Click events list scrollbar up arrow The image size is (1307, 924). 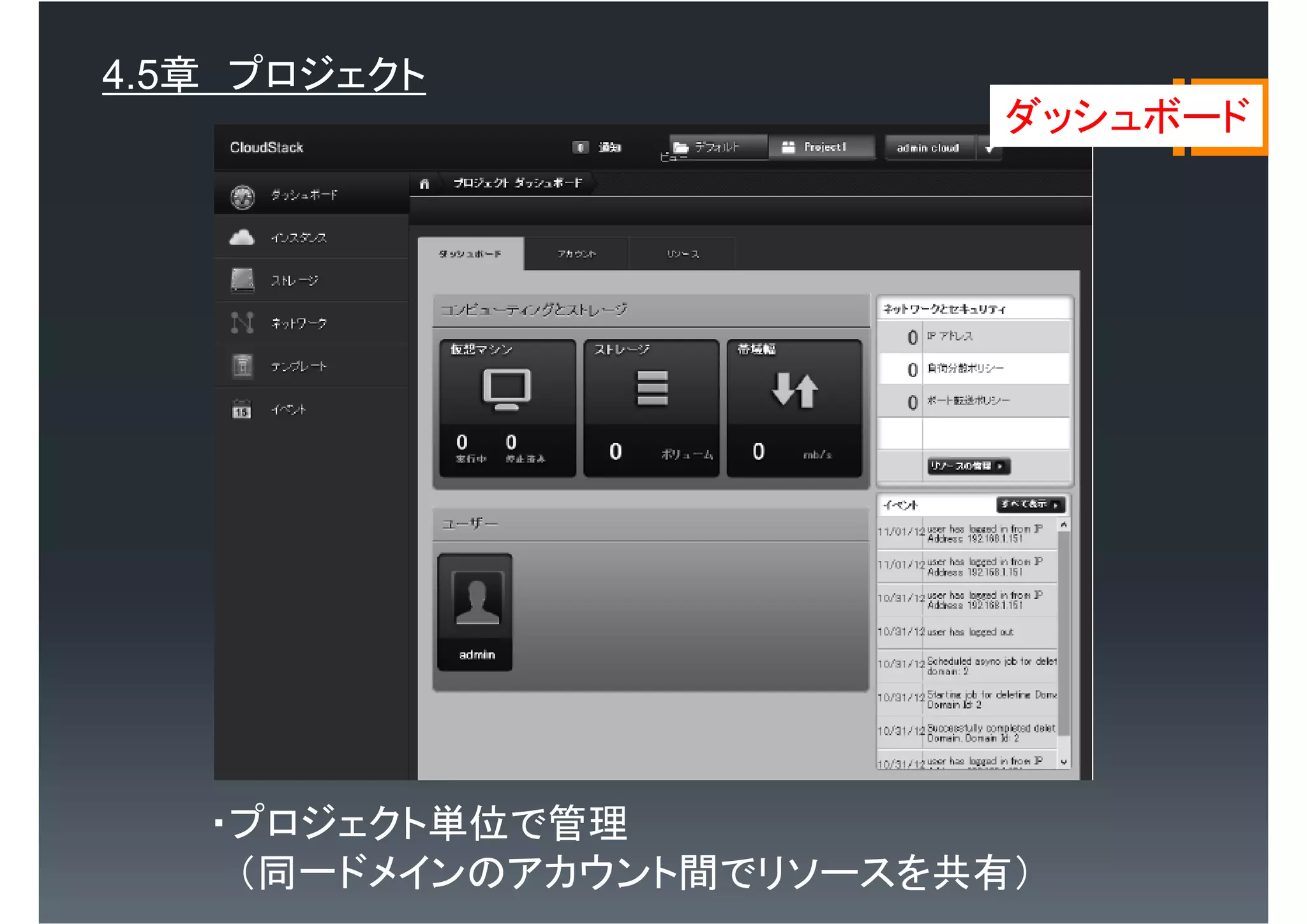coord(1064,525)
